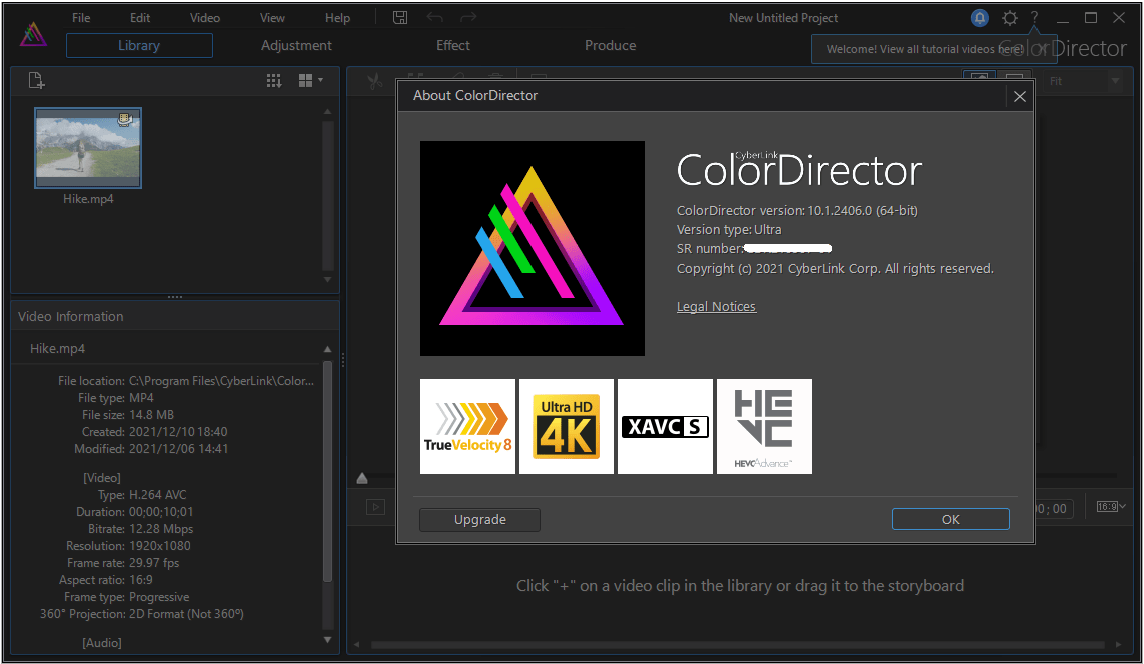Click the Video Information panel header
1144x664 pixels.
point(175,317)
